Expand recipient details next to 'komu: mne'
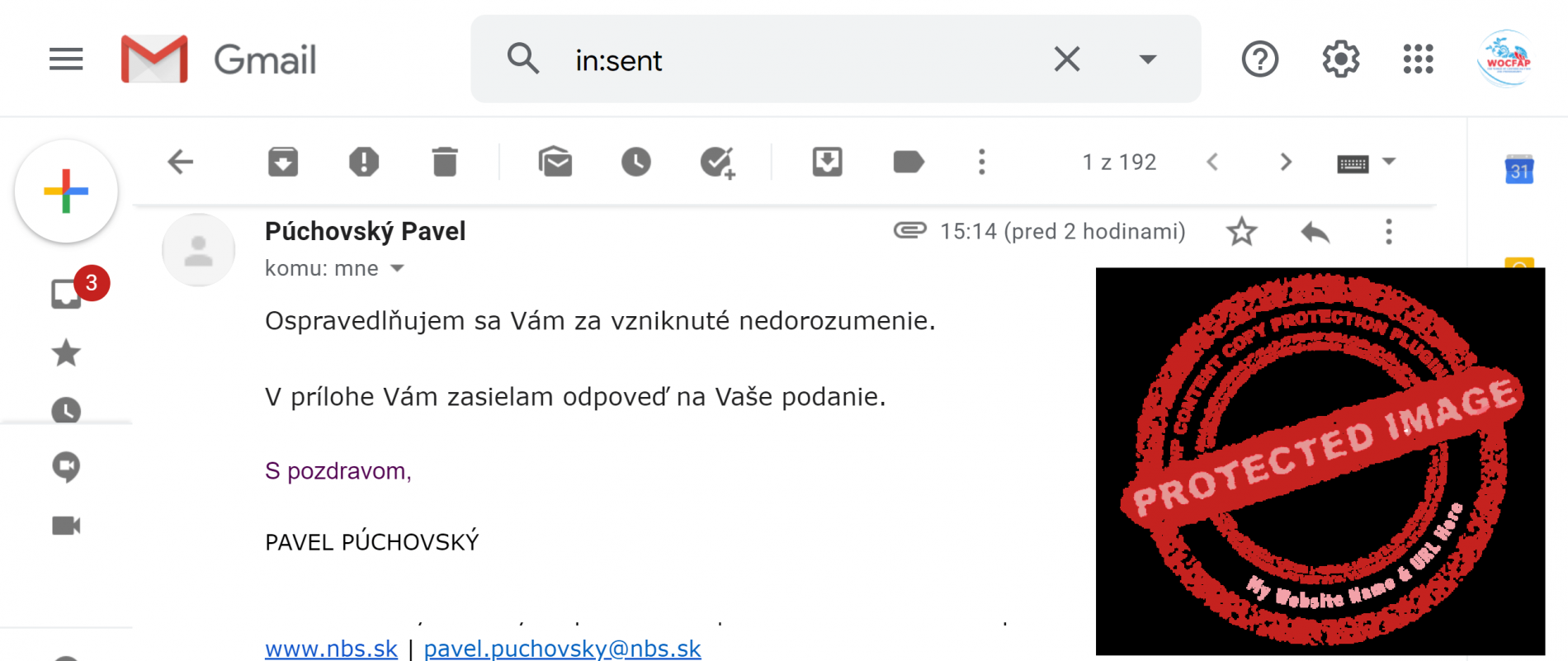The height and width of the screenshot is (661, 1568). coord(397,268)
